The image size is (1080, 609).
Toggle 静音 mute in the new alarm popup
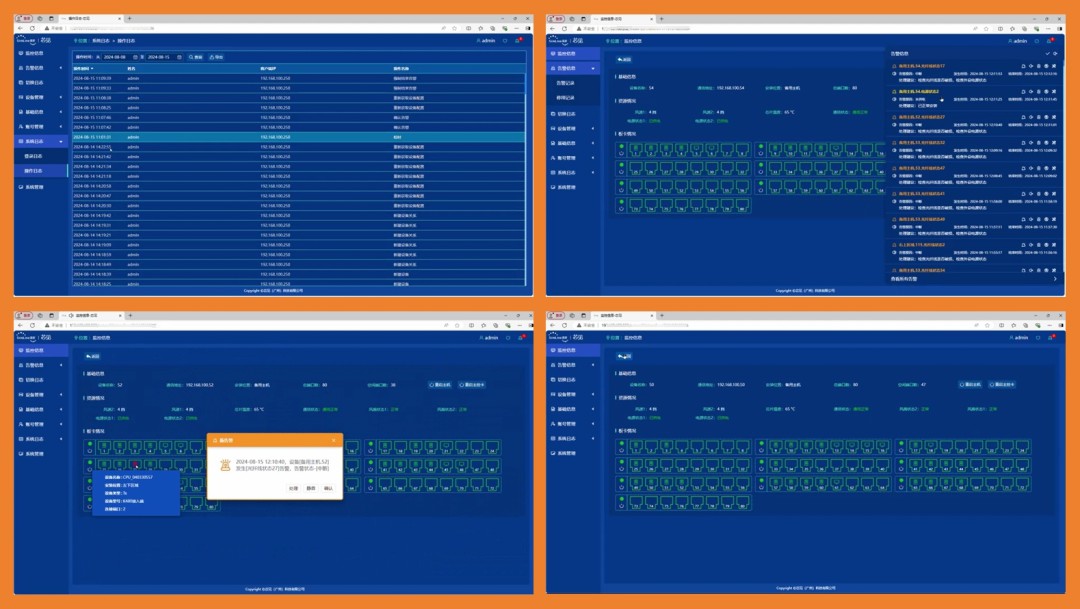(x=310, y=488)
